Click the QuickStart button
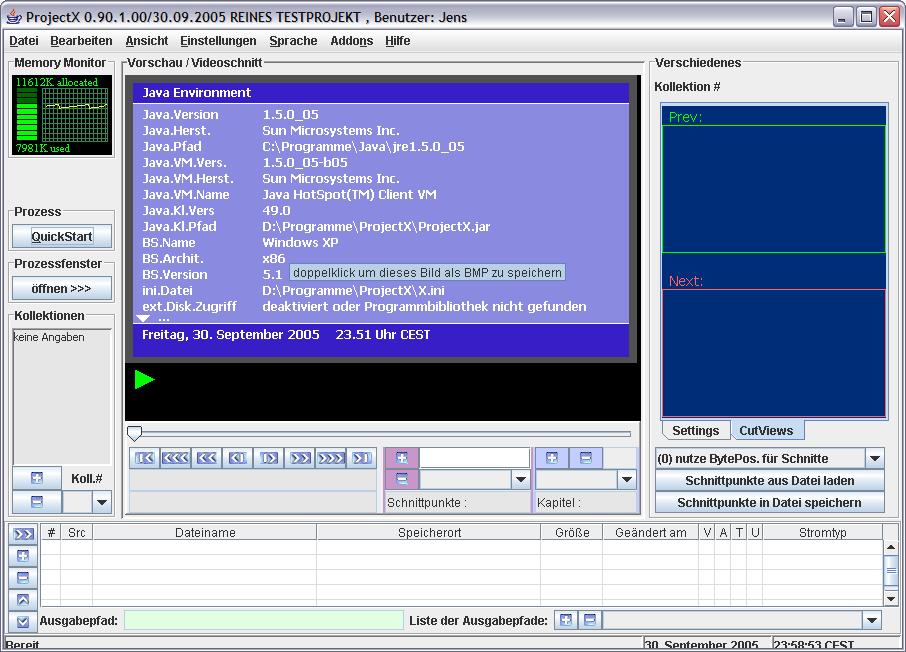 click(62, 237)
